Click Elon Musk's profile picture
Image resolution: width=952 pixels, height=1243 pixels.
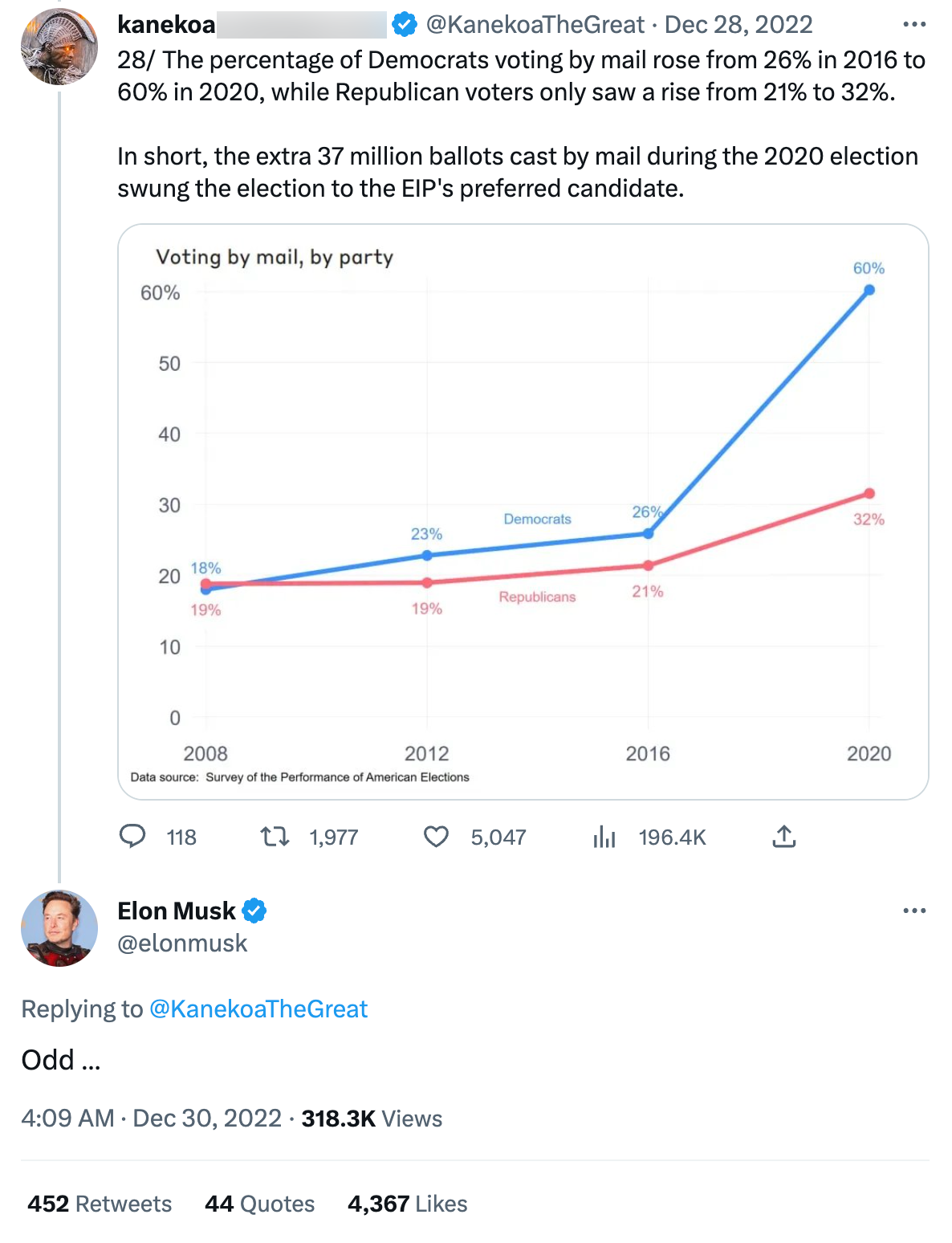(x=60, y=929)
